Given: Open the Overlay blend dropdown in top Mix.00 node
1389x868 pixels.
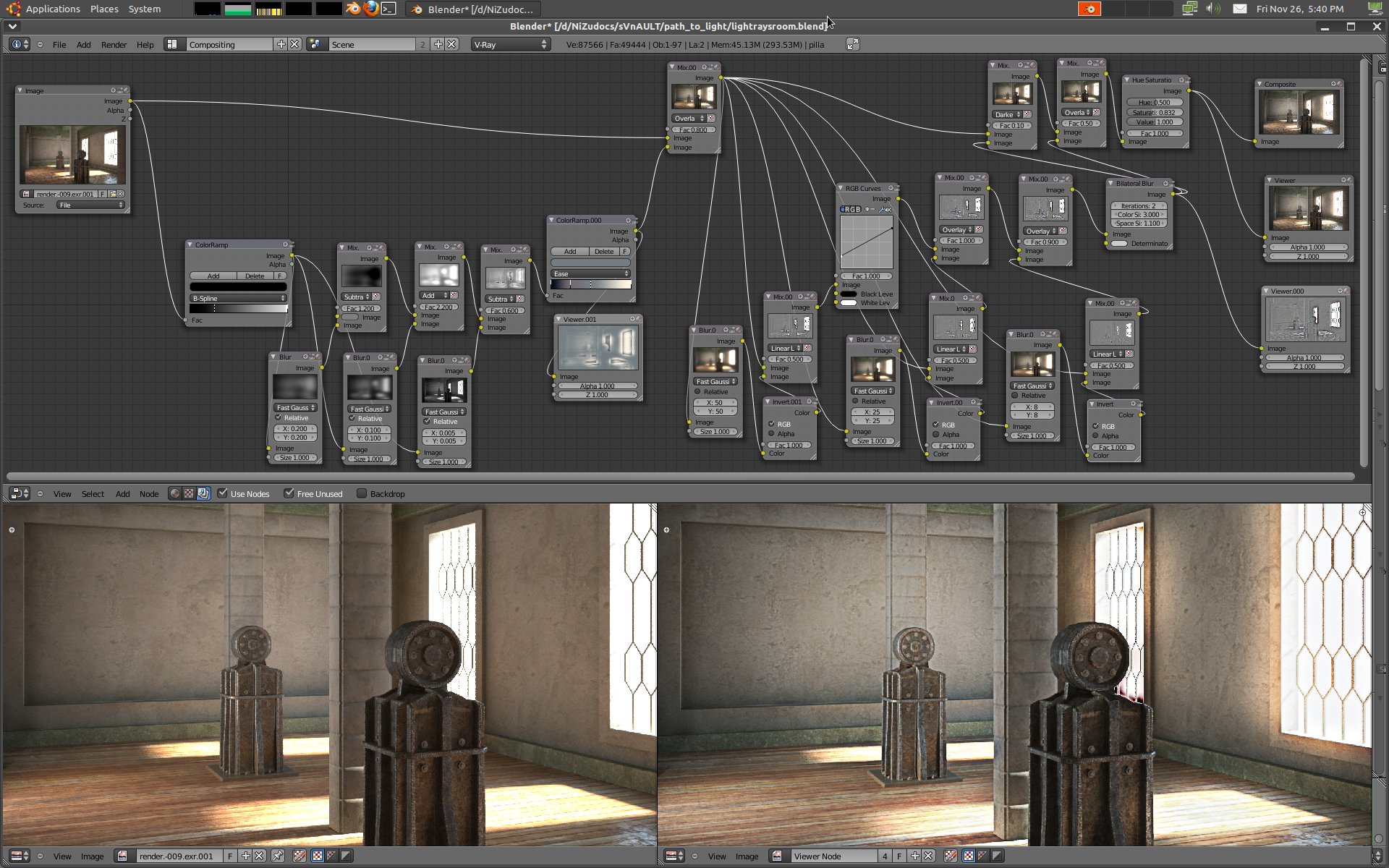Looking at the screenshot, I should (689, 118).
